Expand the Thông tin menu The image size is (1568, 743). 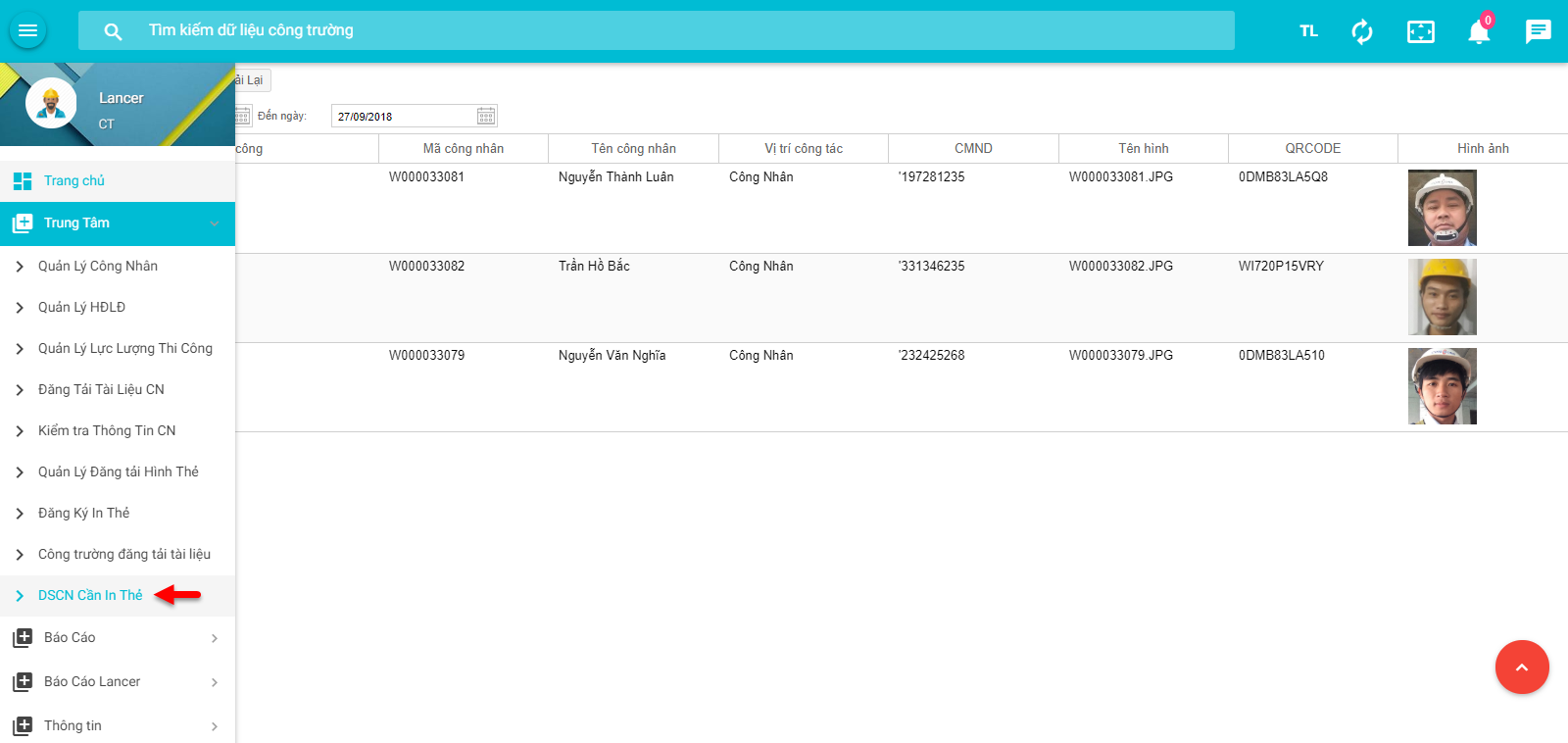pyautogui.click(x=118, y=726)
